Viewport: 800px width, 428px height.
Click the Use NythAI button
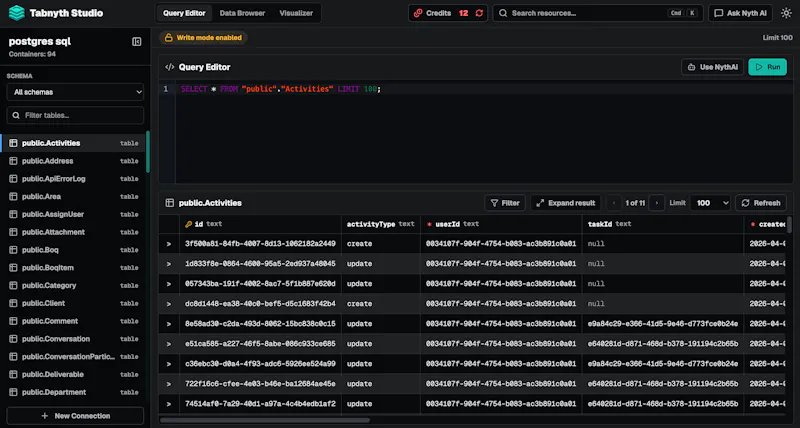(x=712, y=67)
